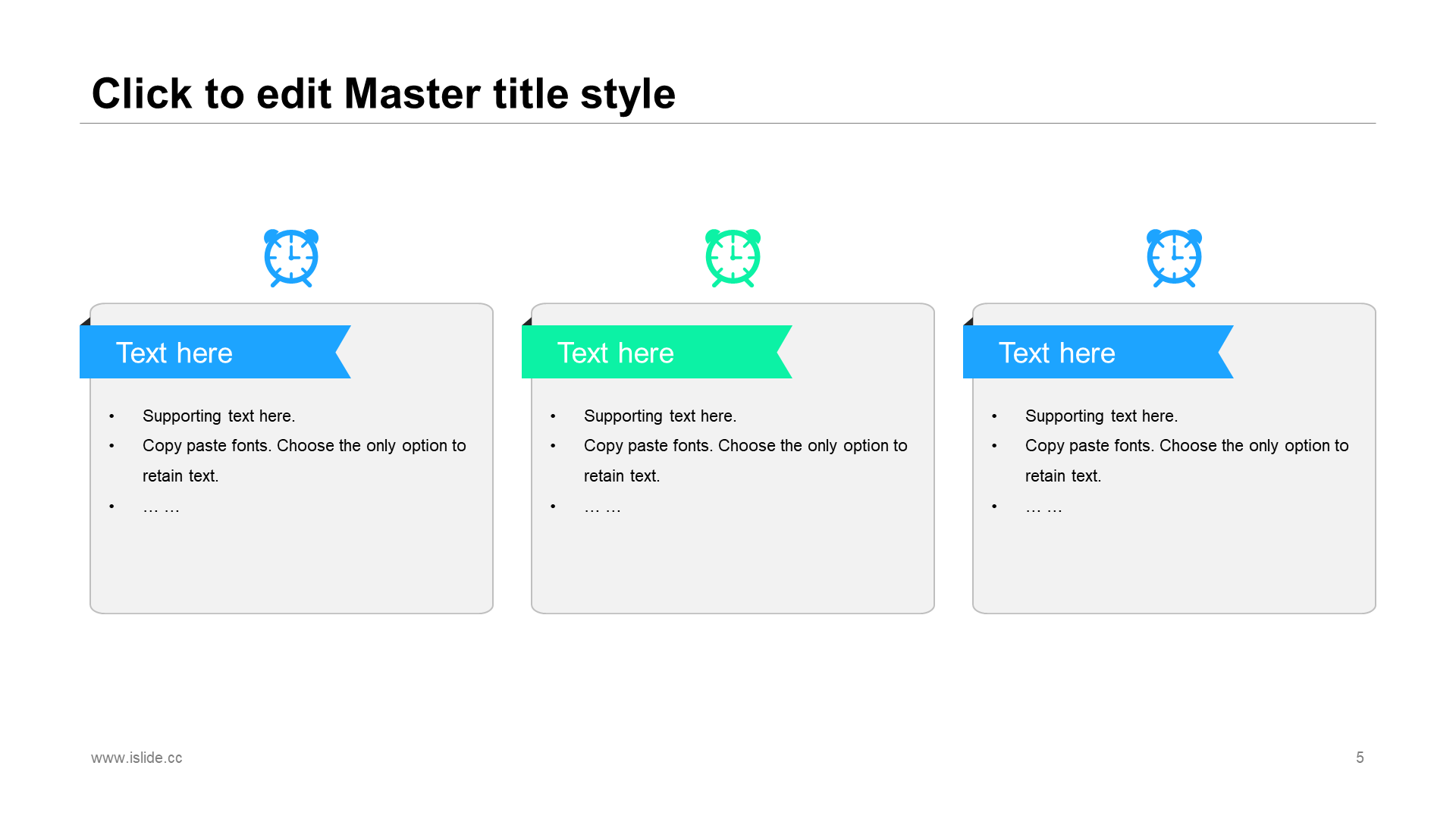Image resolution: width=1456 pixels, height=819 pixels.
Task: Click the ellipsis bullet in right card
Action: click(1044, 507)
